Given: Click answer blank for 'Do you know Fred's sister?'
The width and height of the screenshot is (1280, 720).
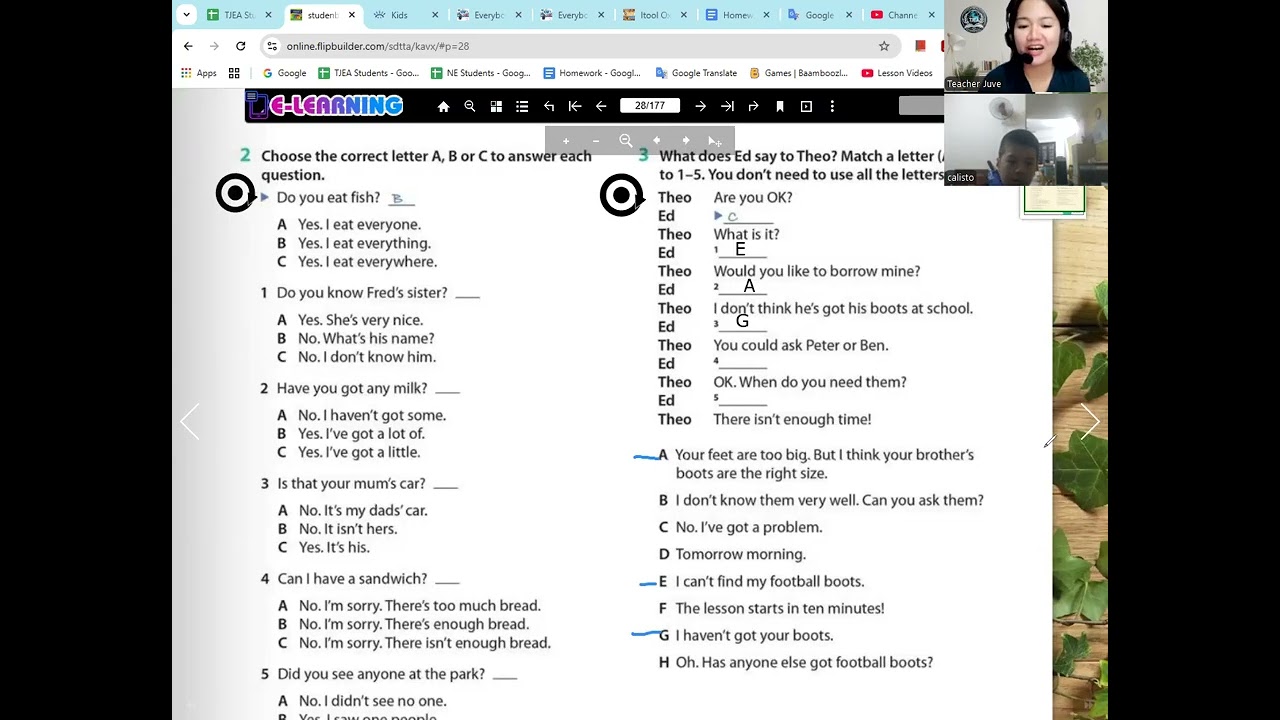Looking at the screenshot, I should tap(467, 293).
